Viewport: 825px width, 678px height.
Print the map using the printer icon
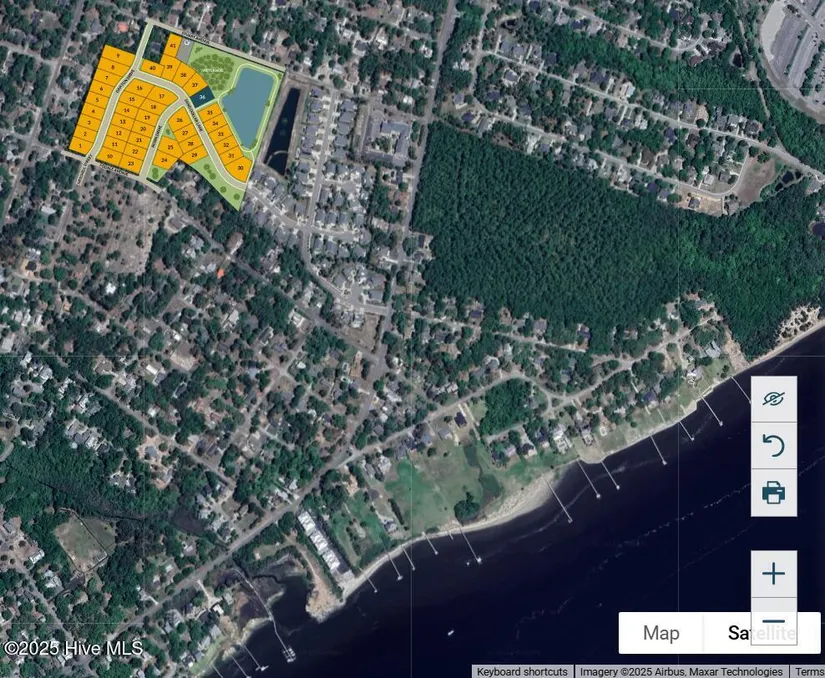(x=773, y=492)
